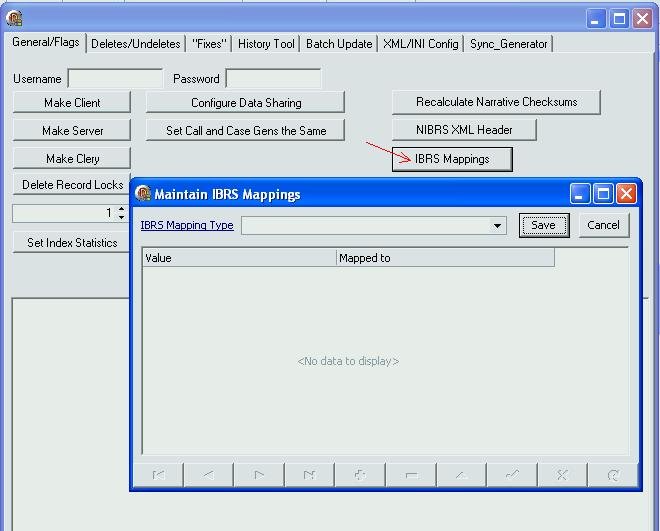
Task: Click the insert record plus button
Action: point(360,475)
